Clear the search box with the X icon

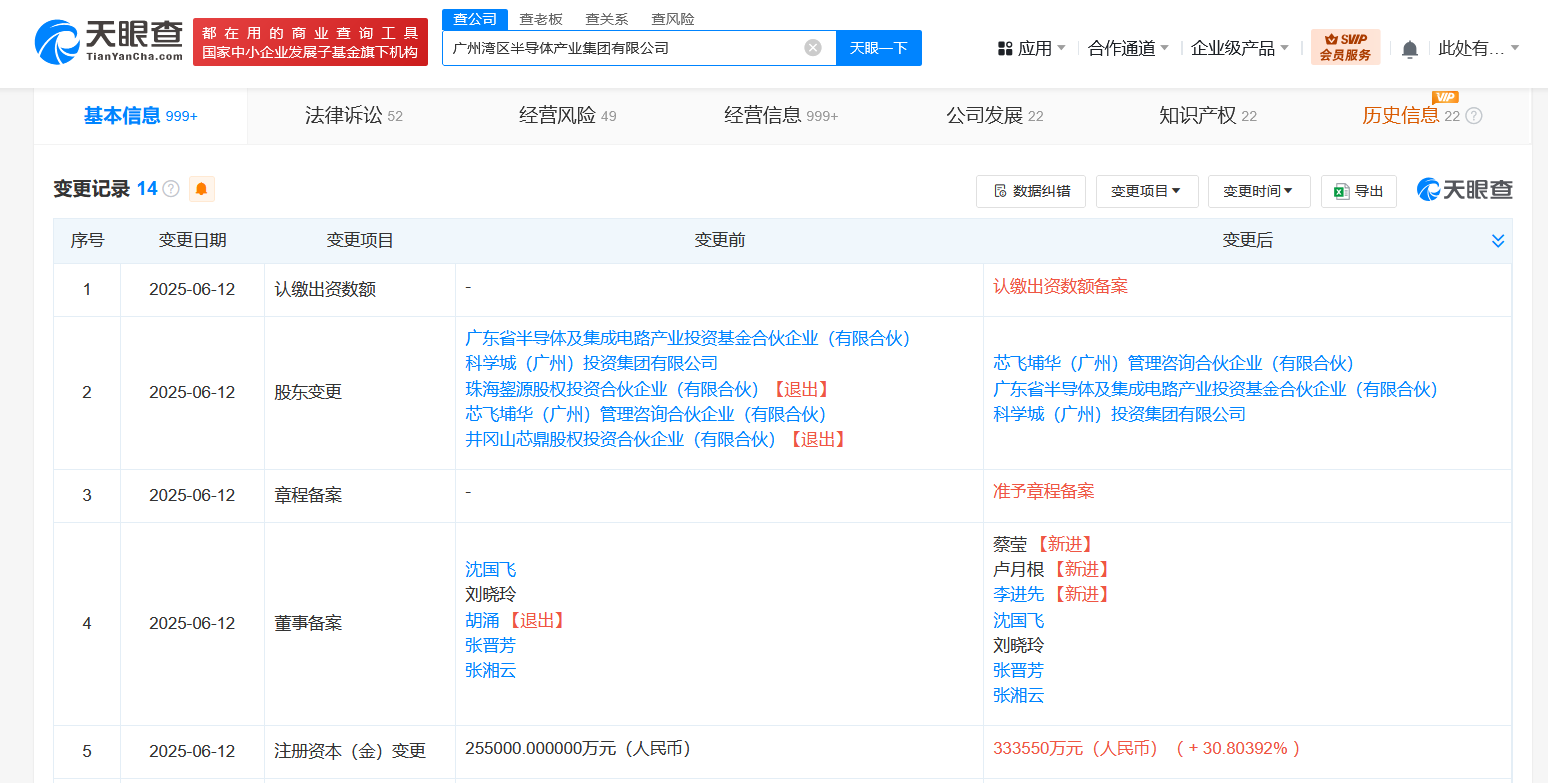tap(813, 48)
